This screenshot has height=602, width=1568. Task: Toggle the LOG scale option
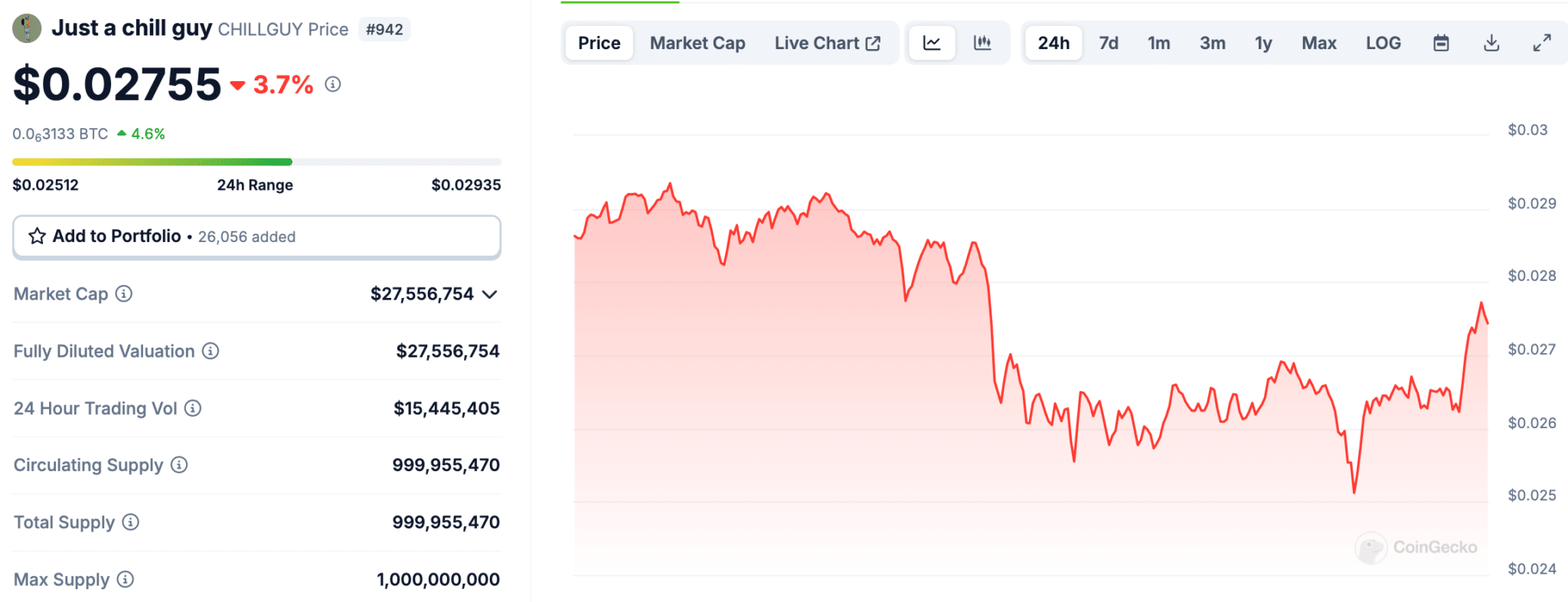point(1383,43)
